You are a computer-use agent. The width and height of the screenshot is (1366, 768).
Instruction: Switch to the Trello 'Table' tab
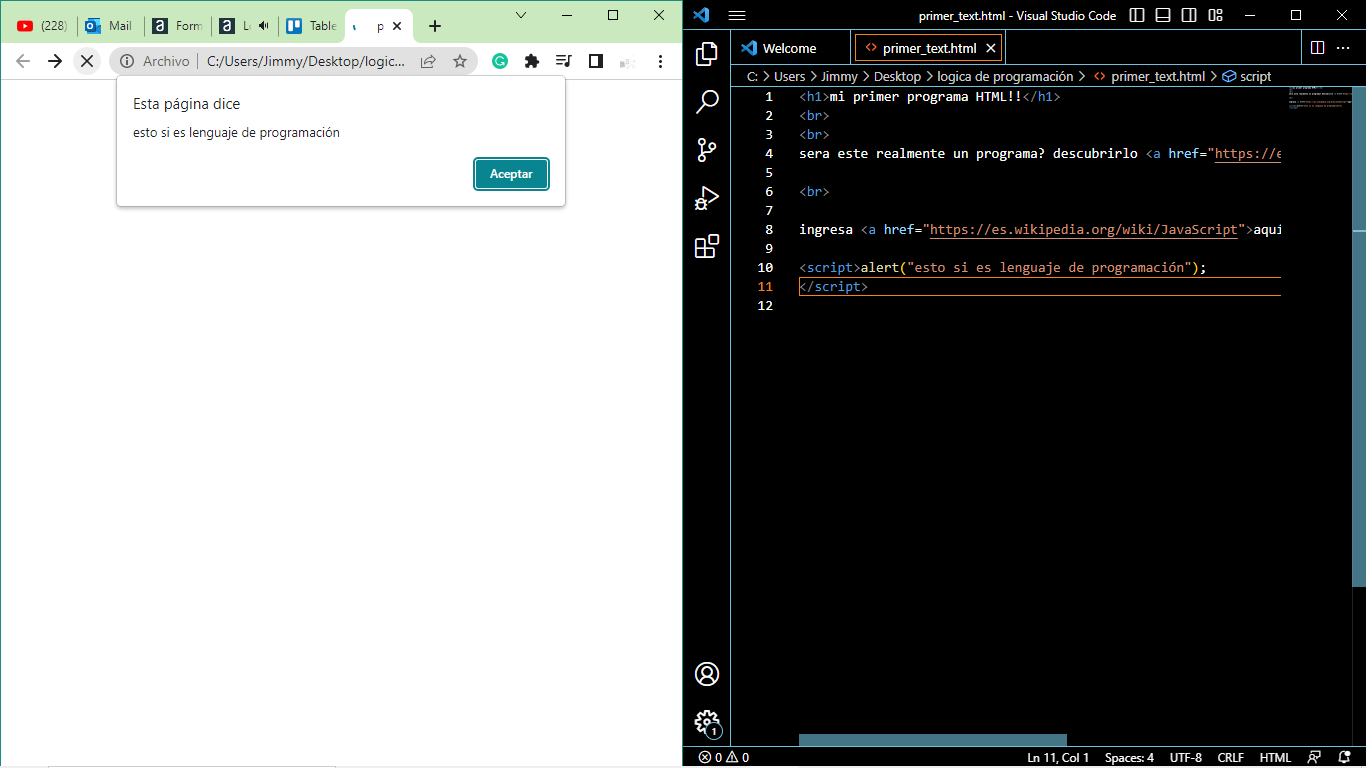[x=311, y=26]
